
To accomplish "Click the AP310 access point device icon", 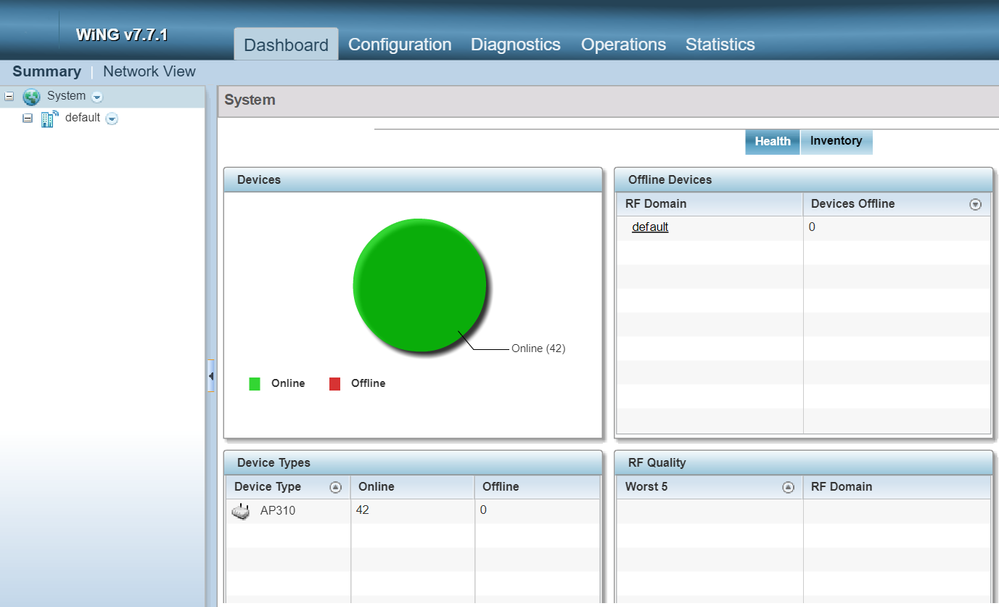I will [241, 511].
